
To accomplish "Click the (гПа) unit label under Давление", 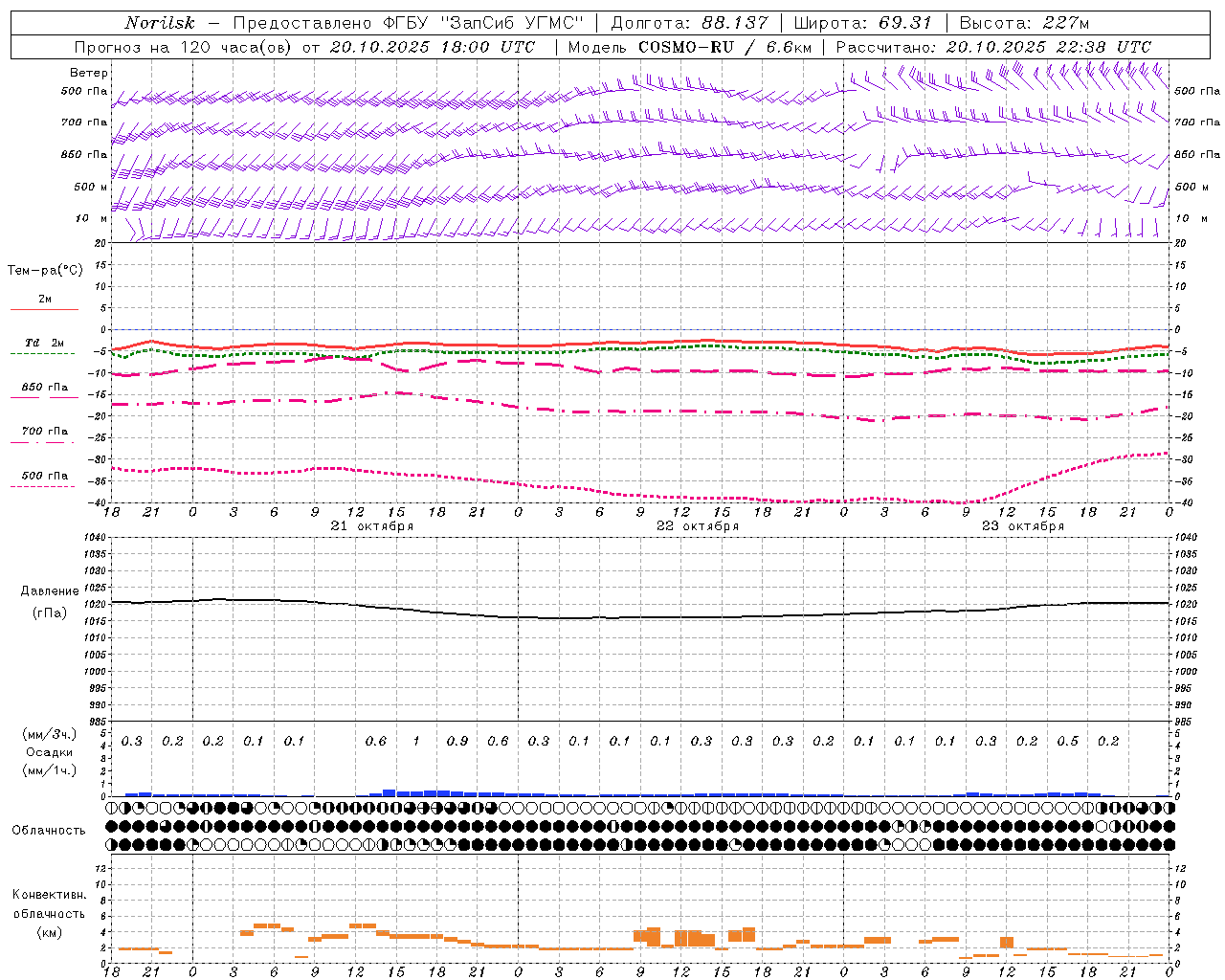I will (x=49, y=612).
